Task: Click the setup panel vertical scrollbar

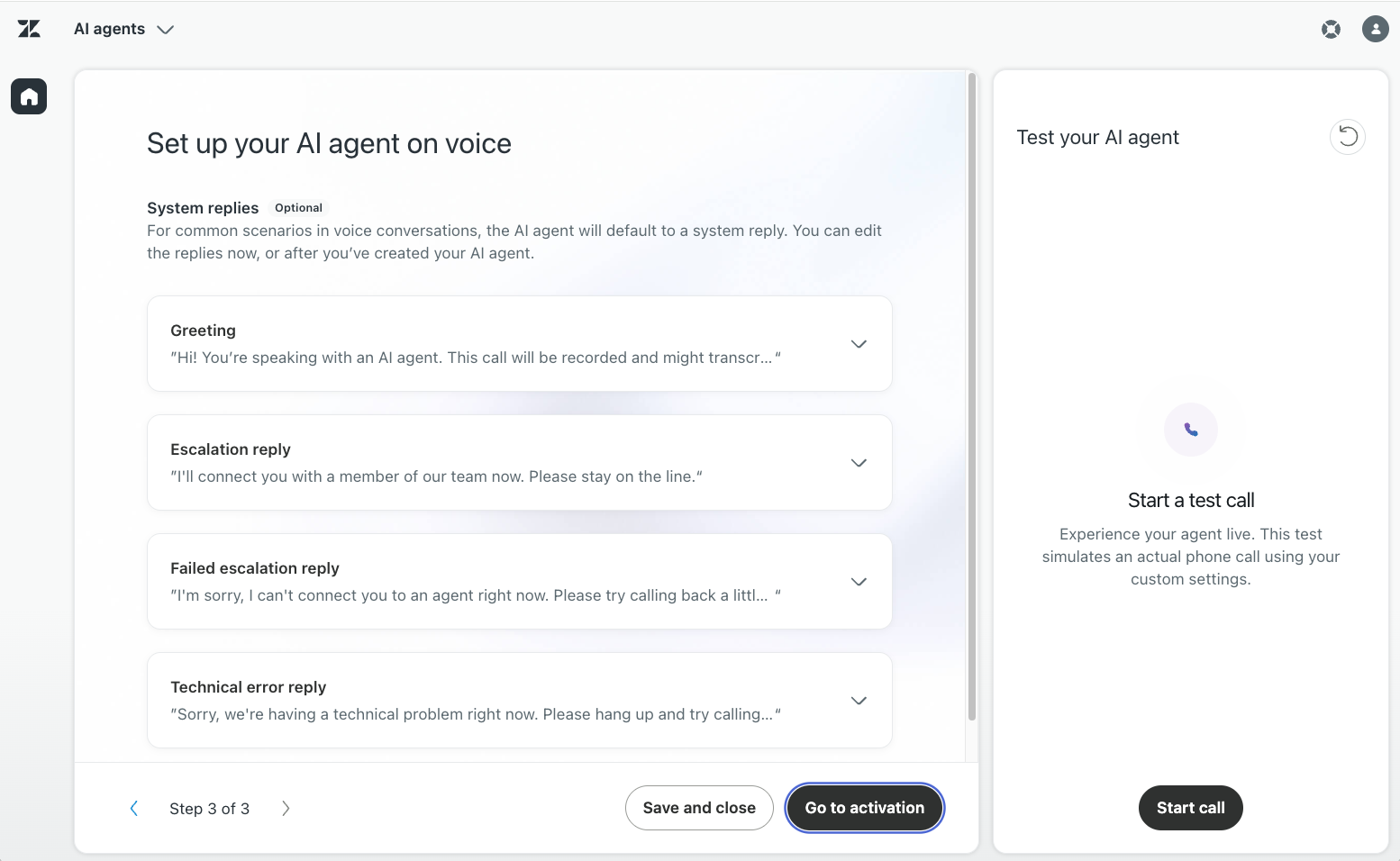Action: click(972, 396)
